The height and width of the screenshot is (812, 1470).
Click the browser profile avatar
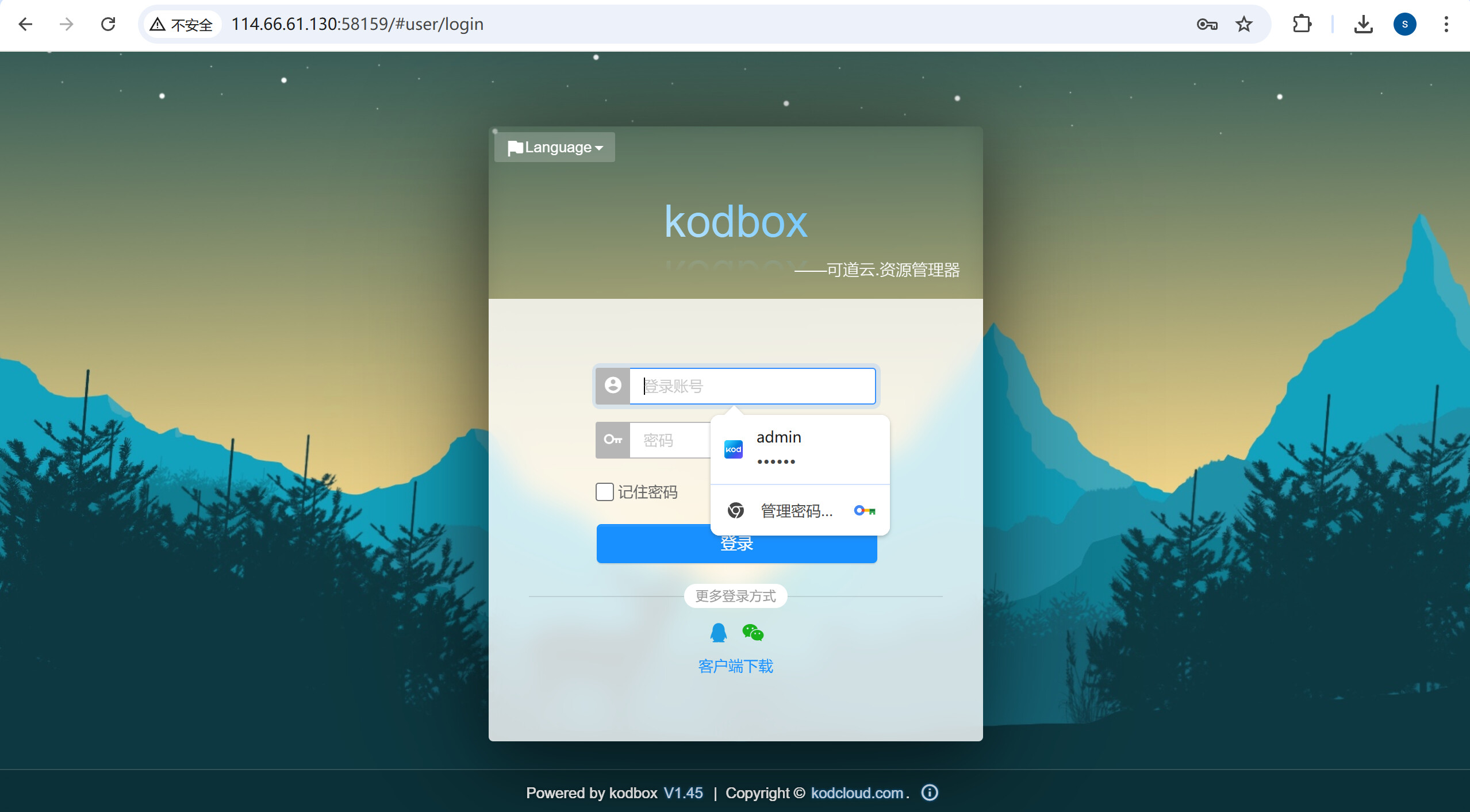tap(1404, 24)
